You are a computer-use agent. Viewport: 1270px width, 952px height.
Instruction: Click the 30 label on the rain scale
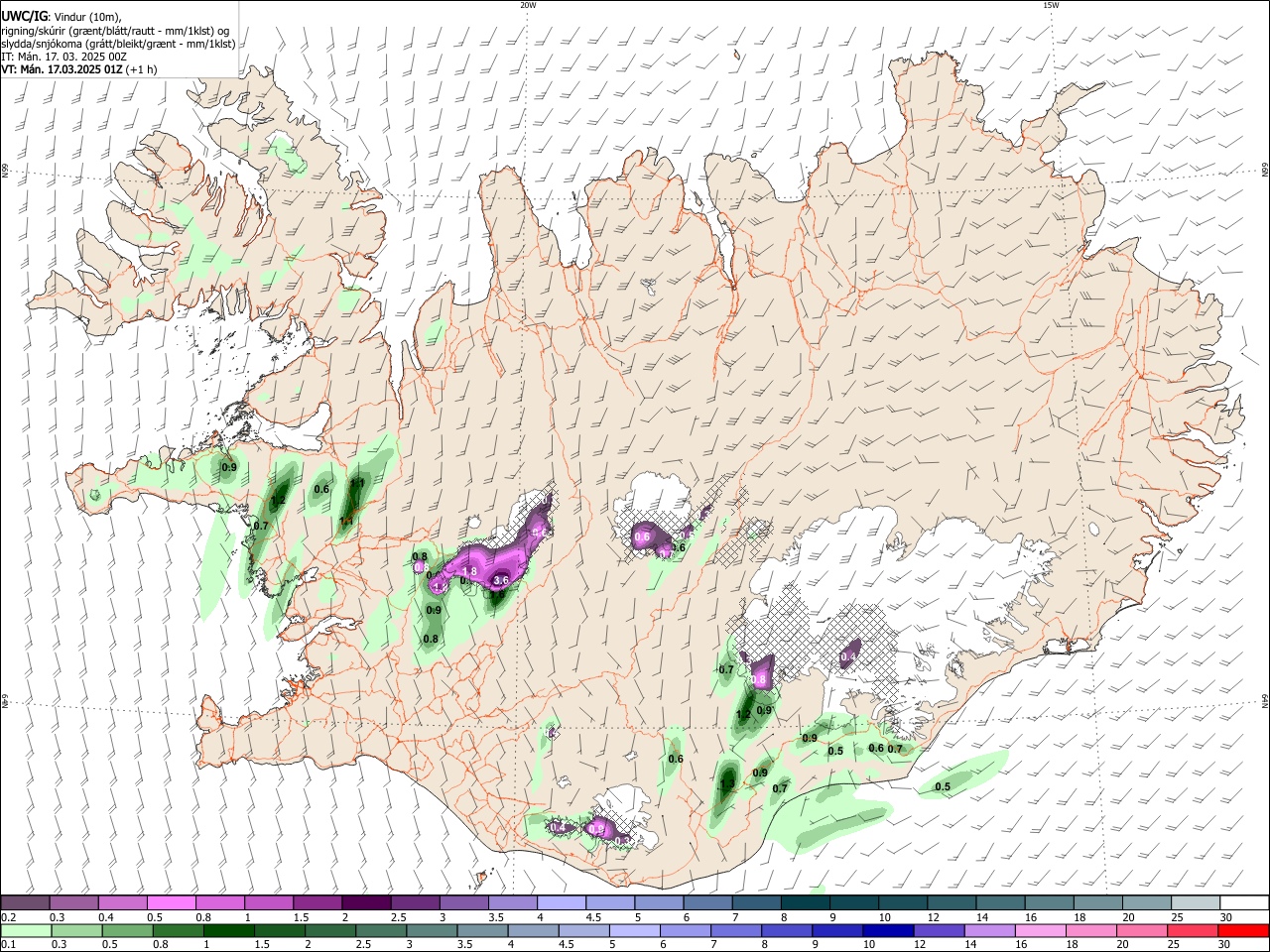click(1225, 944)
